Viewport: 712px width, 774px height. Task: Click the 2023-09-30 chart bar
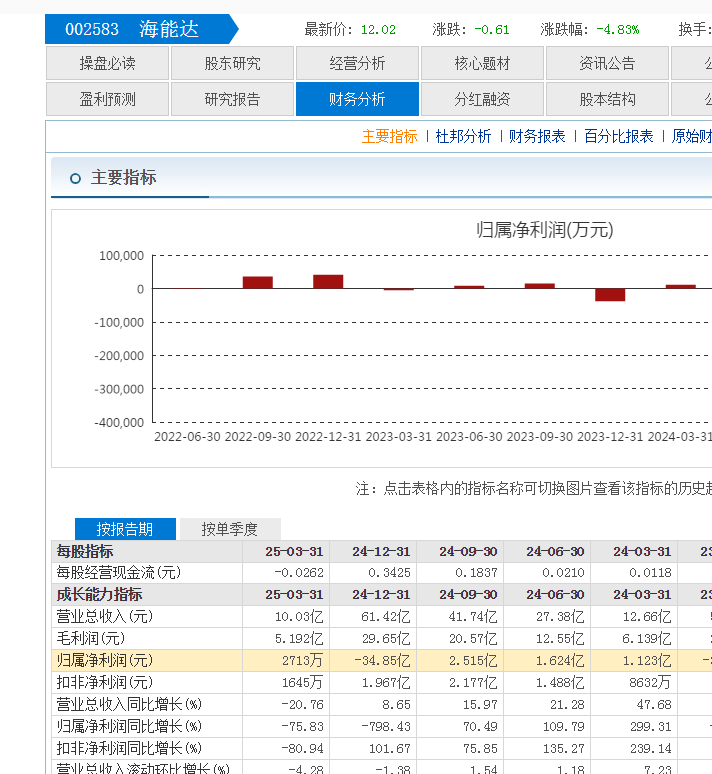click(540, 286)
